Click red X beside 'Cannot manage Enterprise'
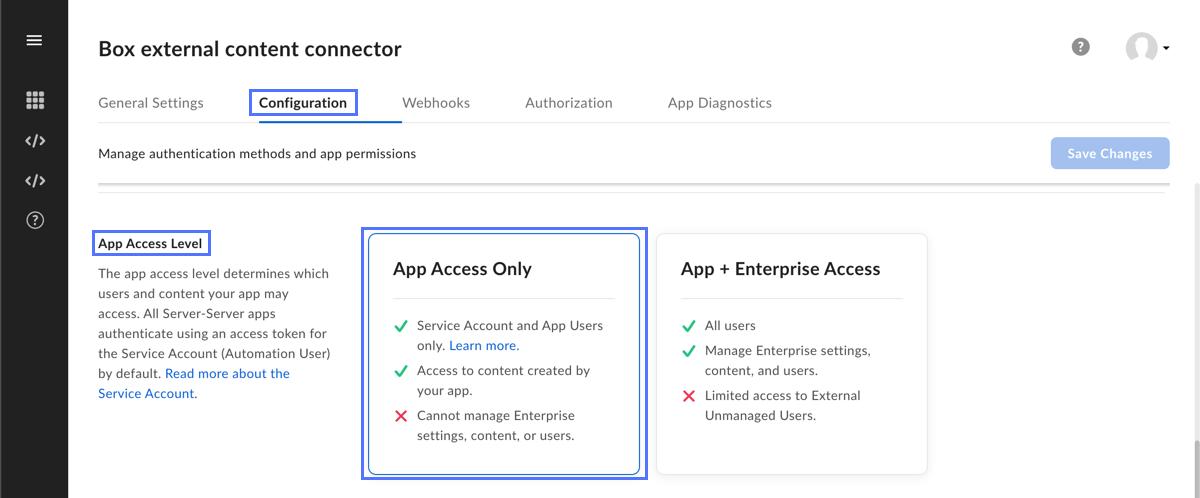Viewport: 1200px width, 498px height. [x=401, y=416]
